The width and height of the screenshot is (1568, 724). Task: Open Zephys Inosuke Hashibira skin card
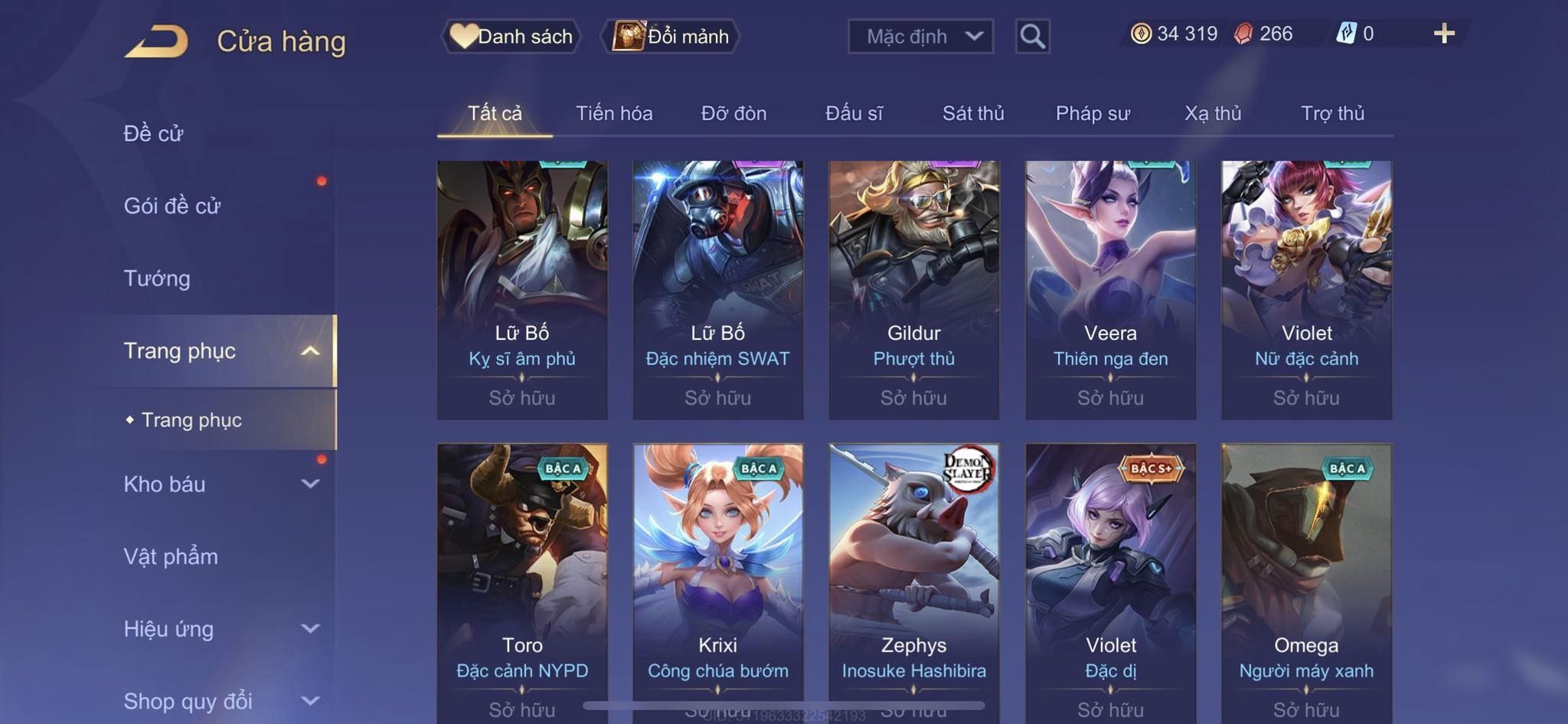click(x=914, y=583)
